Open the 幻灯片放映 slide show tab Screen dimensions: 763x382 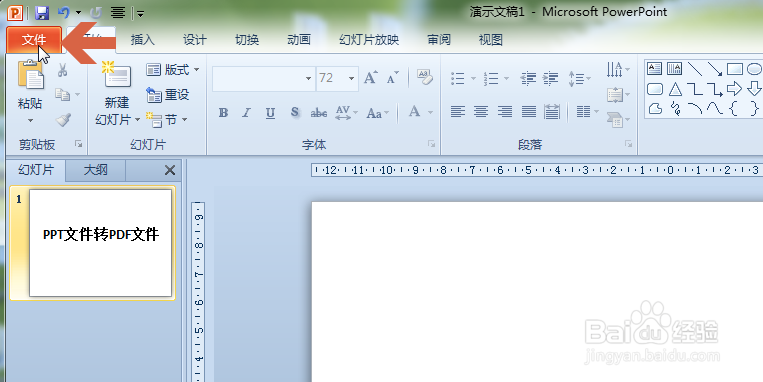(369, 40)
